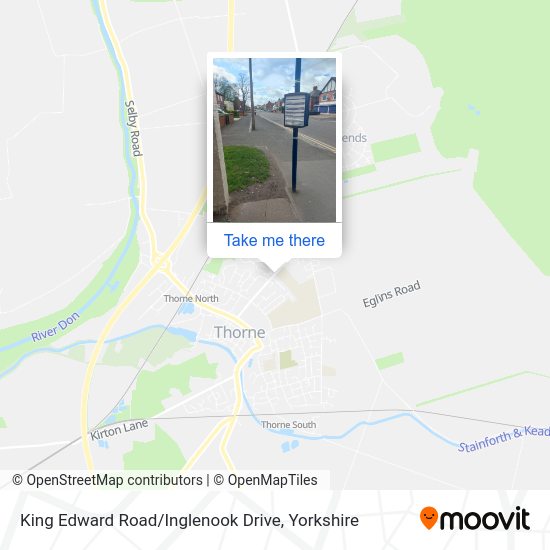Click the Stainforth & Keadby canal label
550x550 pixels.
(504, 439)
